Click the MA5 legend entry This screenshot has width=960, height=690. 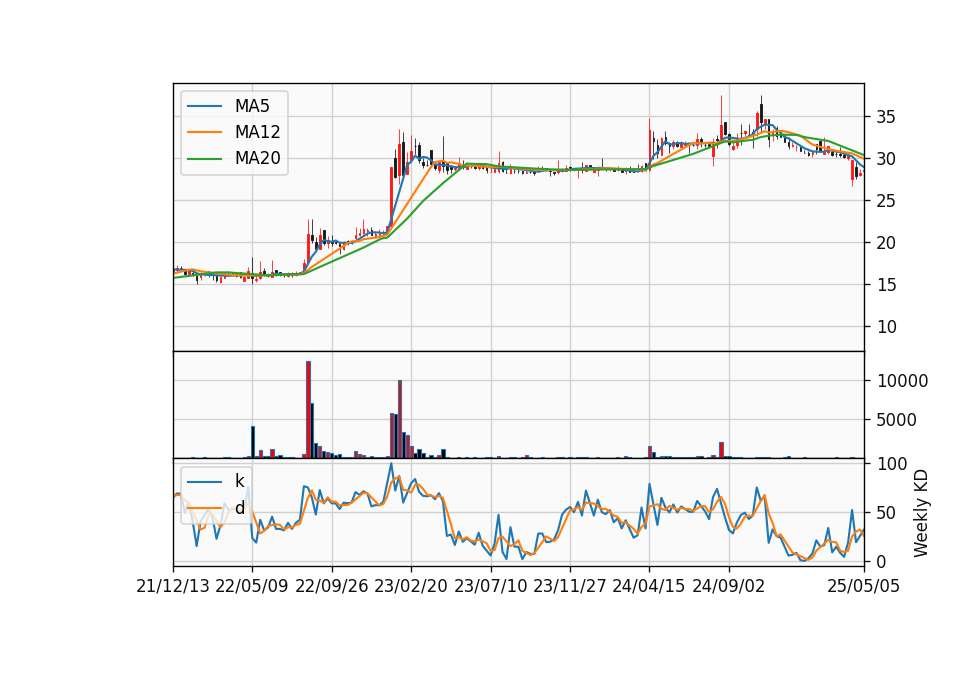[228, 106]
